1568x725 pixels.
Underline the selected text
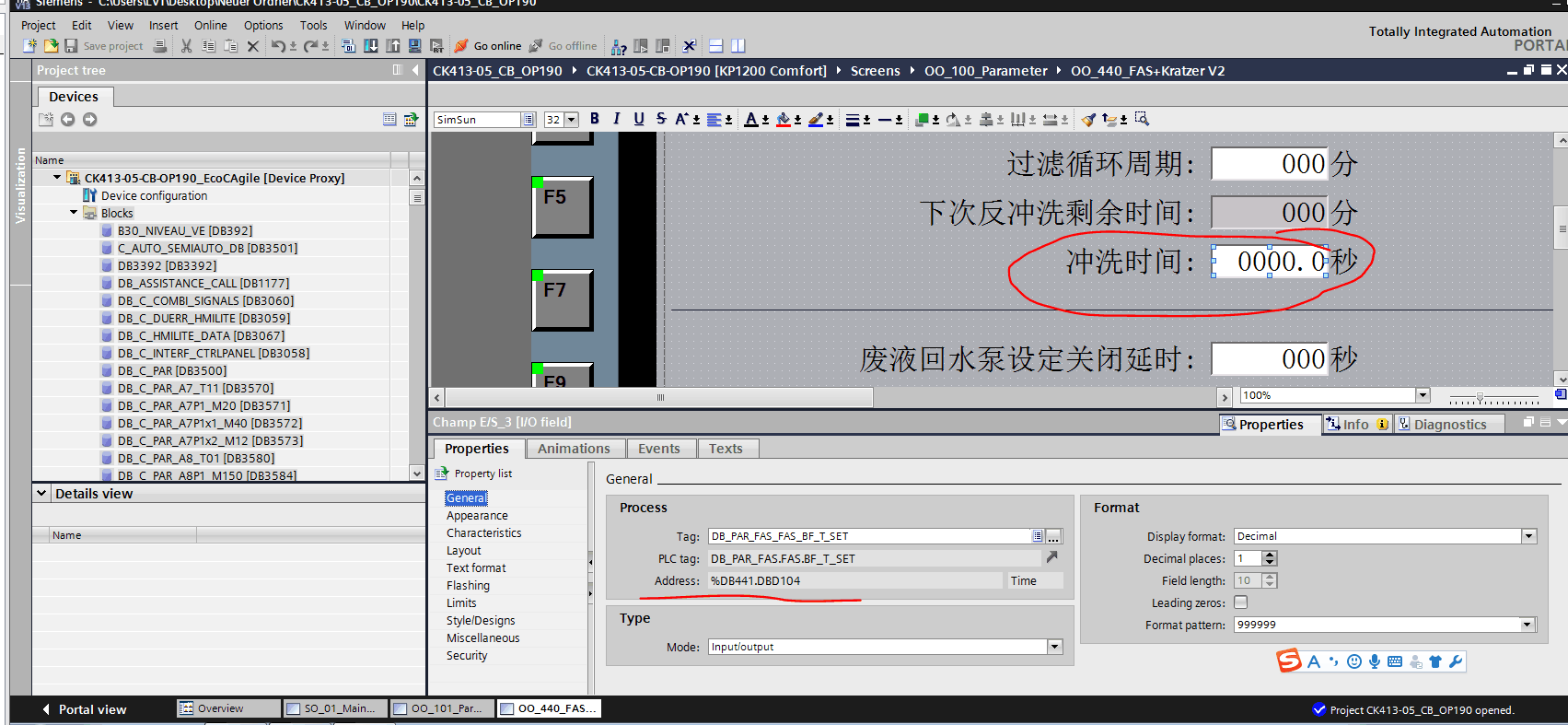pos(639,119)
